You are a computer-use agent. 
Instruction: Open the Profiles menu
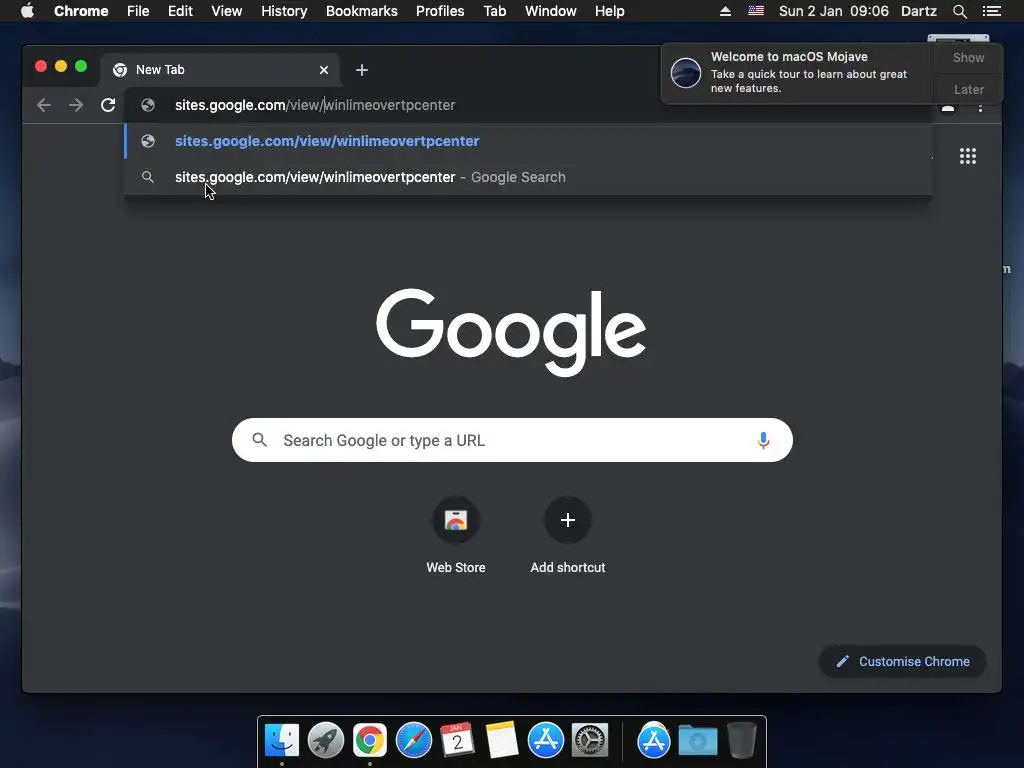tap(440, 11)
